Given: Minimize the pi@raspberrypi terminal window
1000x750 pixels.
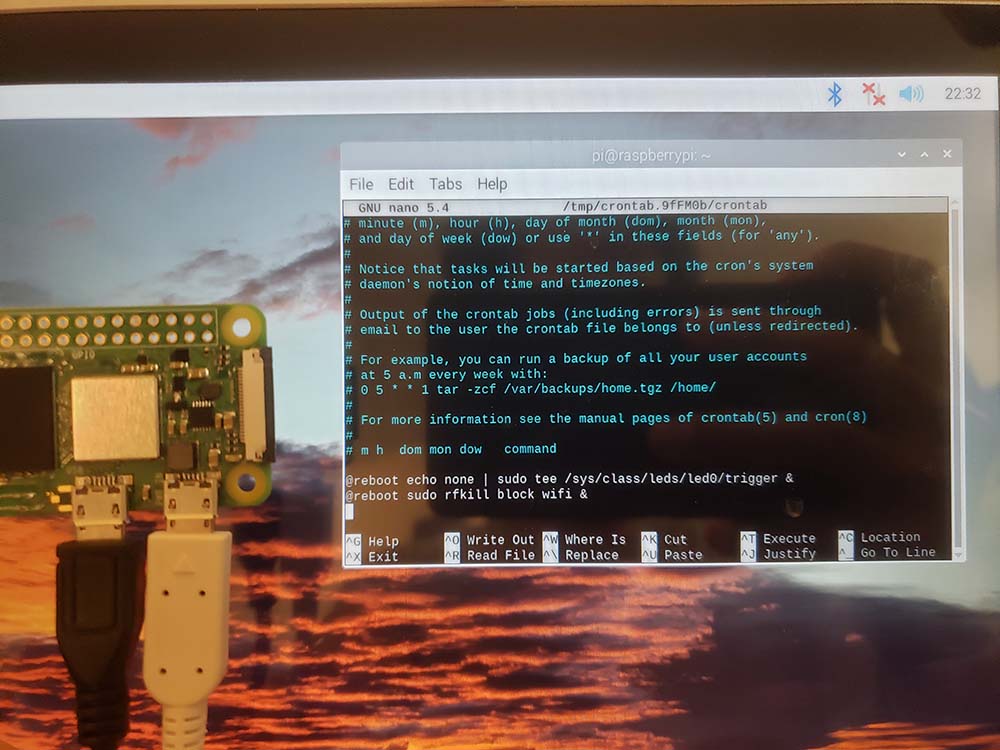Looking at the screenshot, I should tap(902, 154).
